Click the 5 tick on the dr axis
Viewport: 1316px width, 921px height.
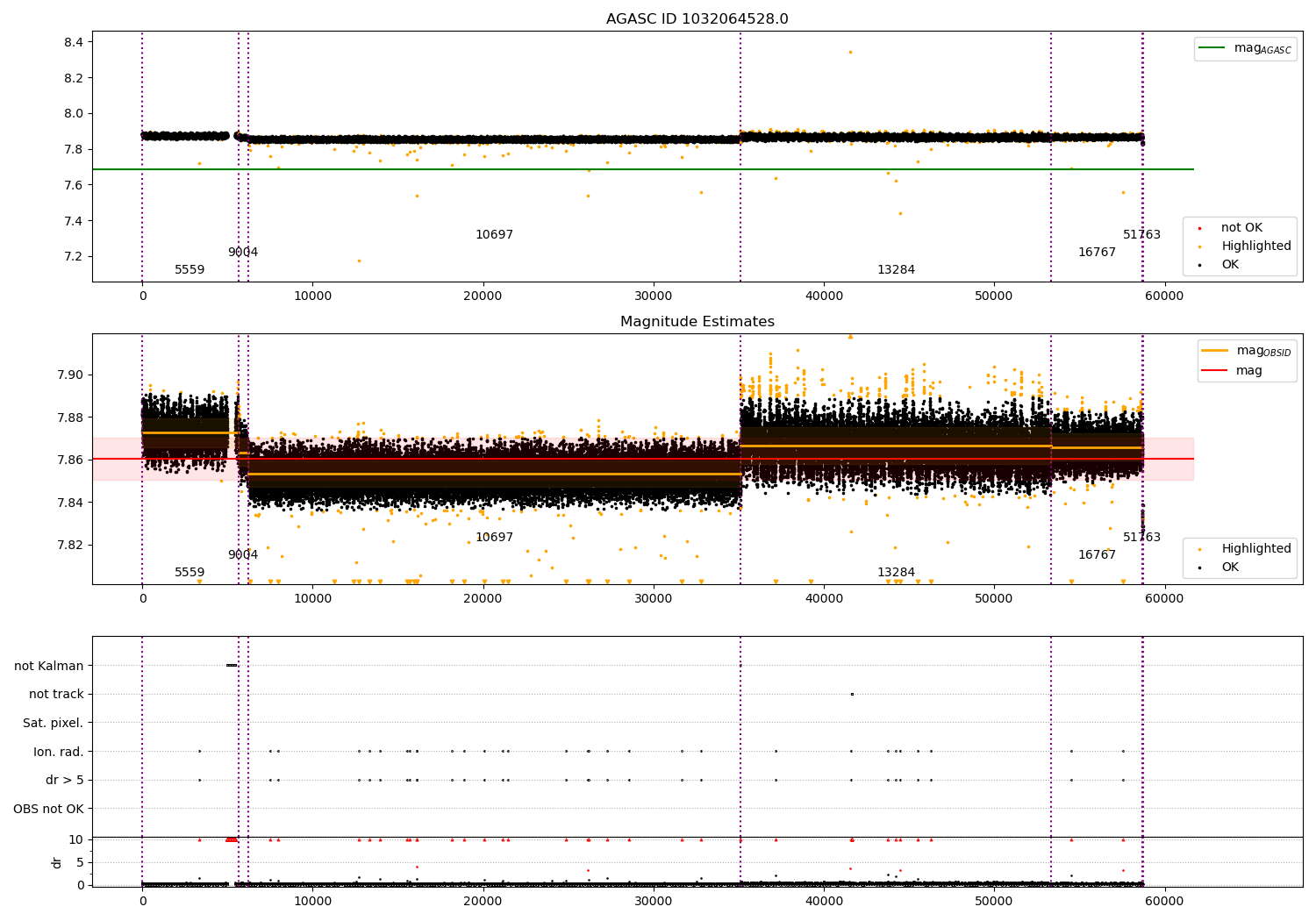click(80, 862)
